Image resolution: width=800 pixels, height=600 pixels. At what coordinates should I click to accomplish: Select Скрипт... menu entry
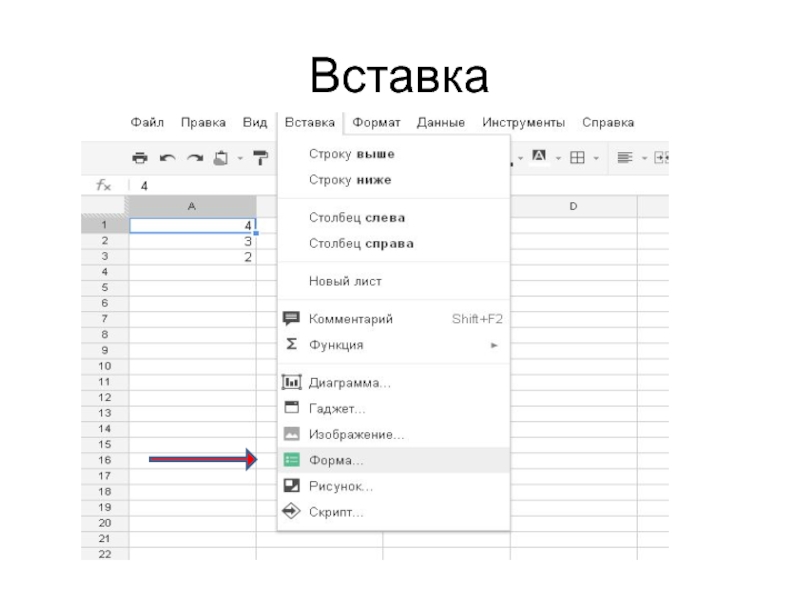[x=393, y=512]
